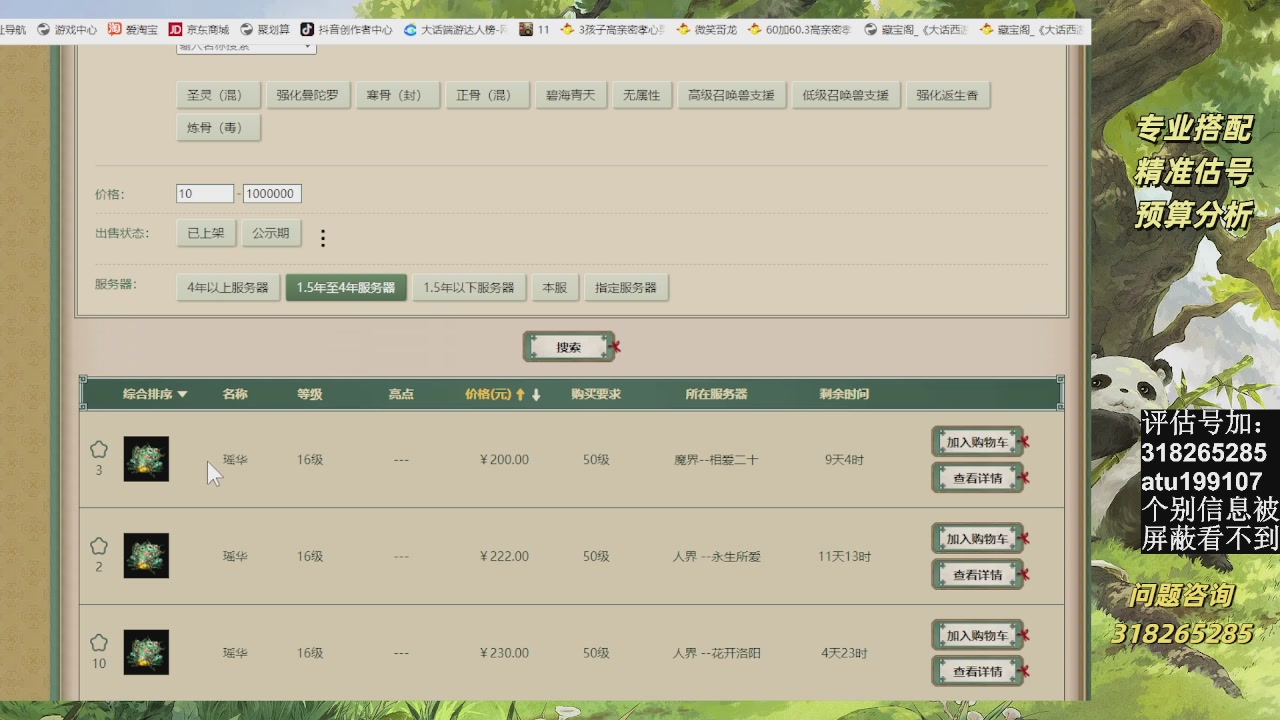Open the 综合排序 sorting dropdown
Image resolution: width=1280 pixels, height=720 pixels.
point(154,393)
